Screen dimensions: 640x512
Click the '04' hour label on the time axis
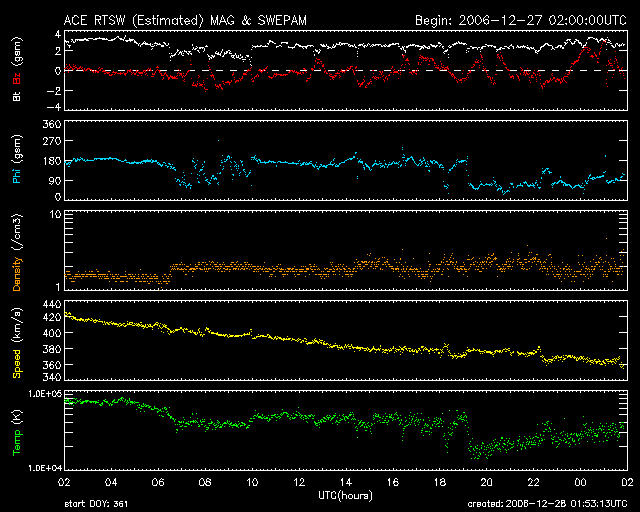pos(111,482)
